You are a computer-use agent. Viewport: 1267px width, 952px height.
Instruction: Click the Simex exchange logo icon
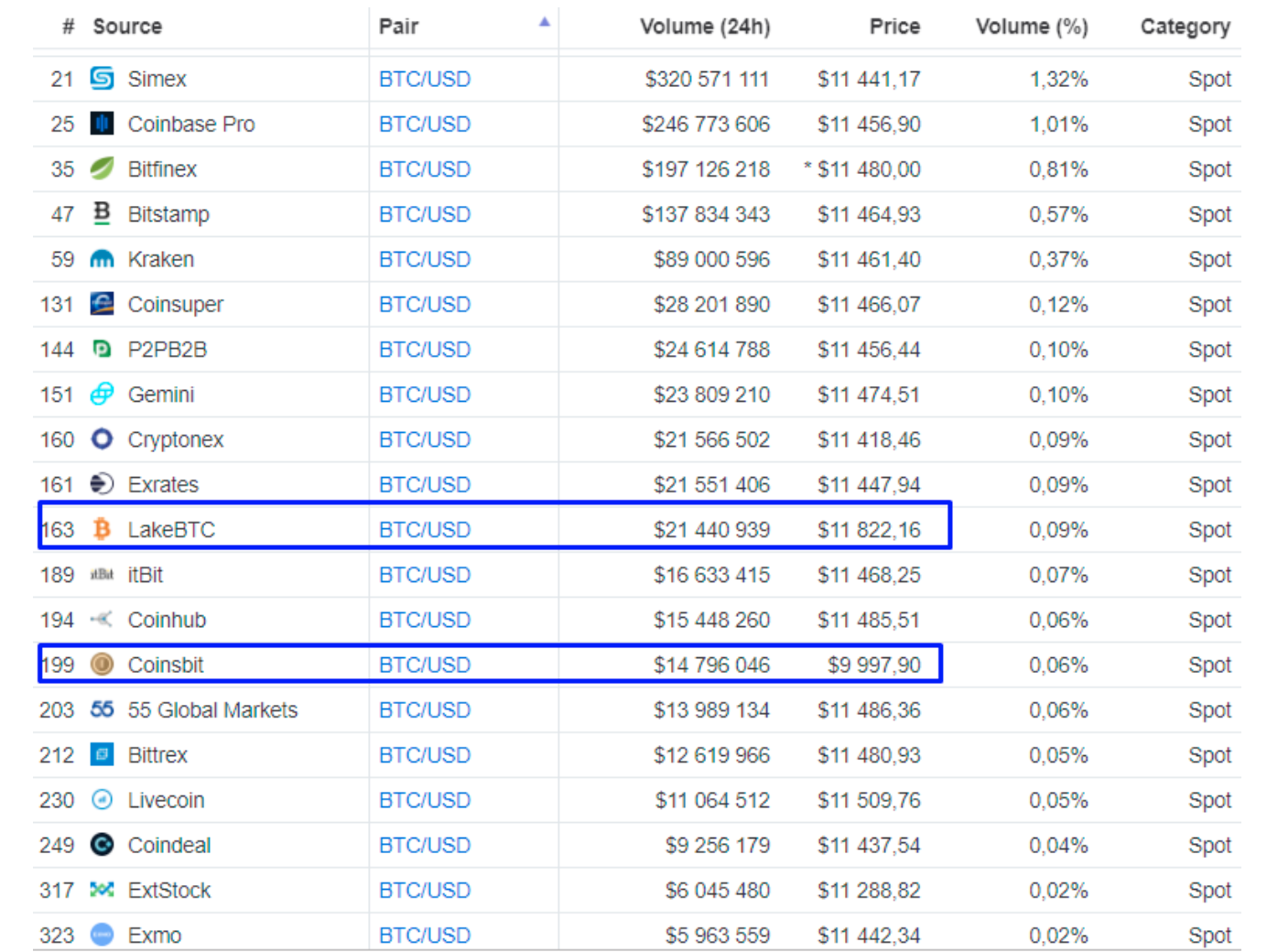point(102,79)
